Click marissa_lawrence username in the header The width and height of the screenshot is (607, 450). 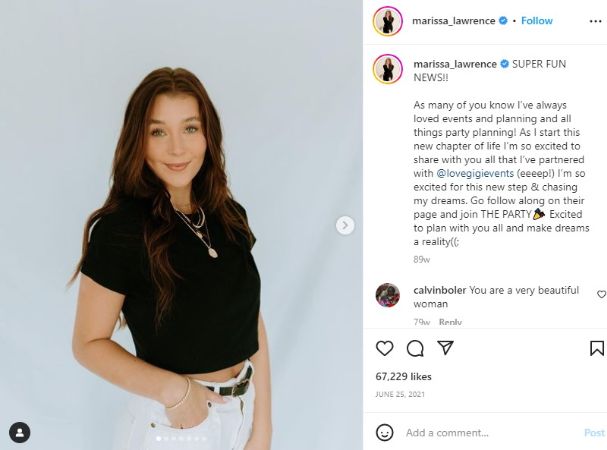click(x=454, y=21)
